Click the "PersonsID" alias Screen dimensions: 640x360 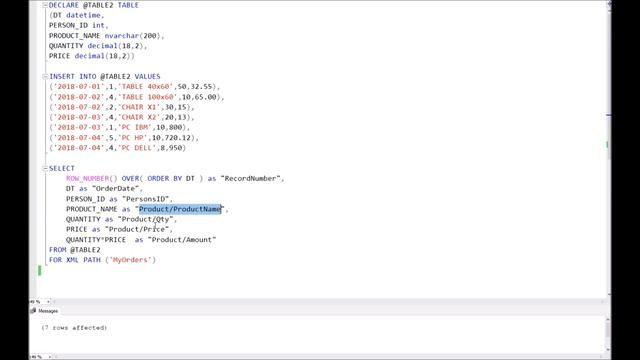(146, 199)
